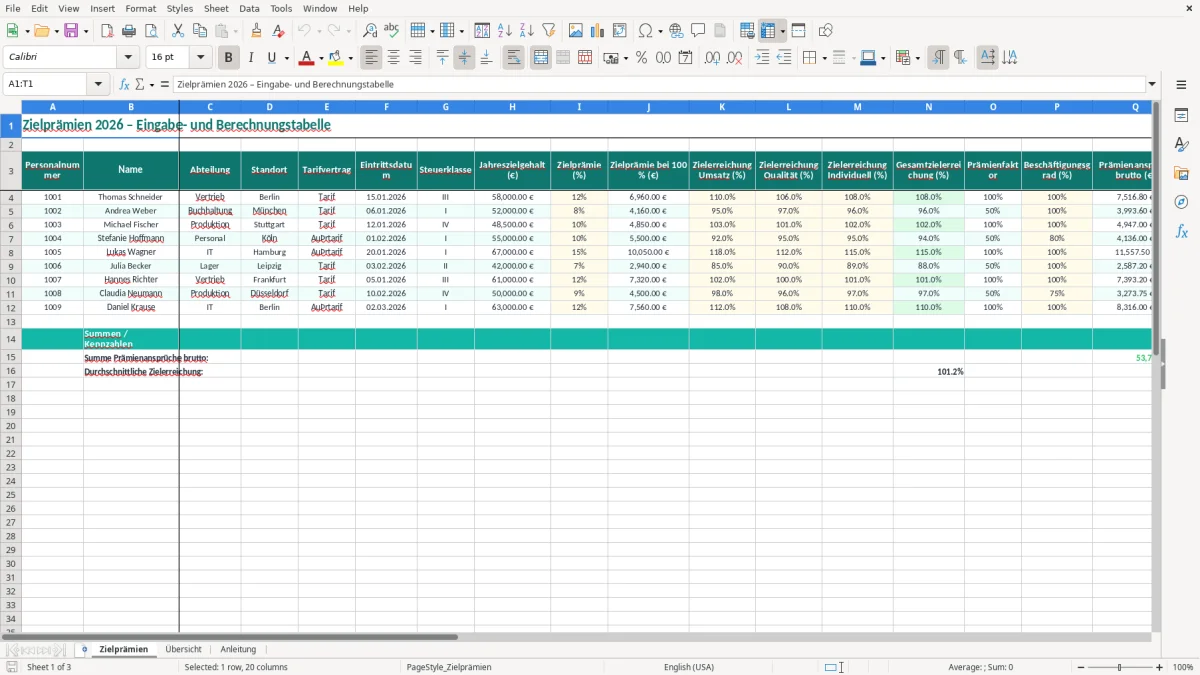Click the Export as PDF icon

[x=107, y=31]
